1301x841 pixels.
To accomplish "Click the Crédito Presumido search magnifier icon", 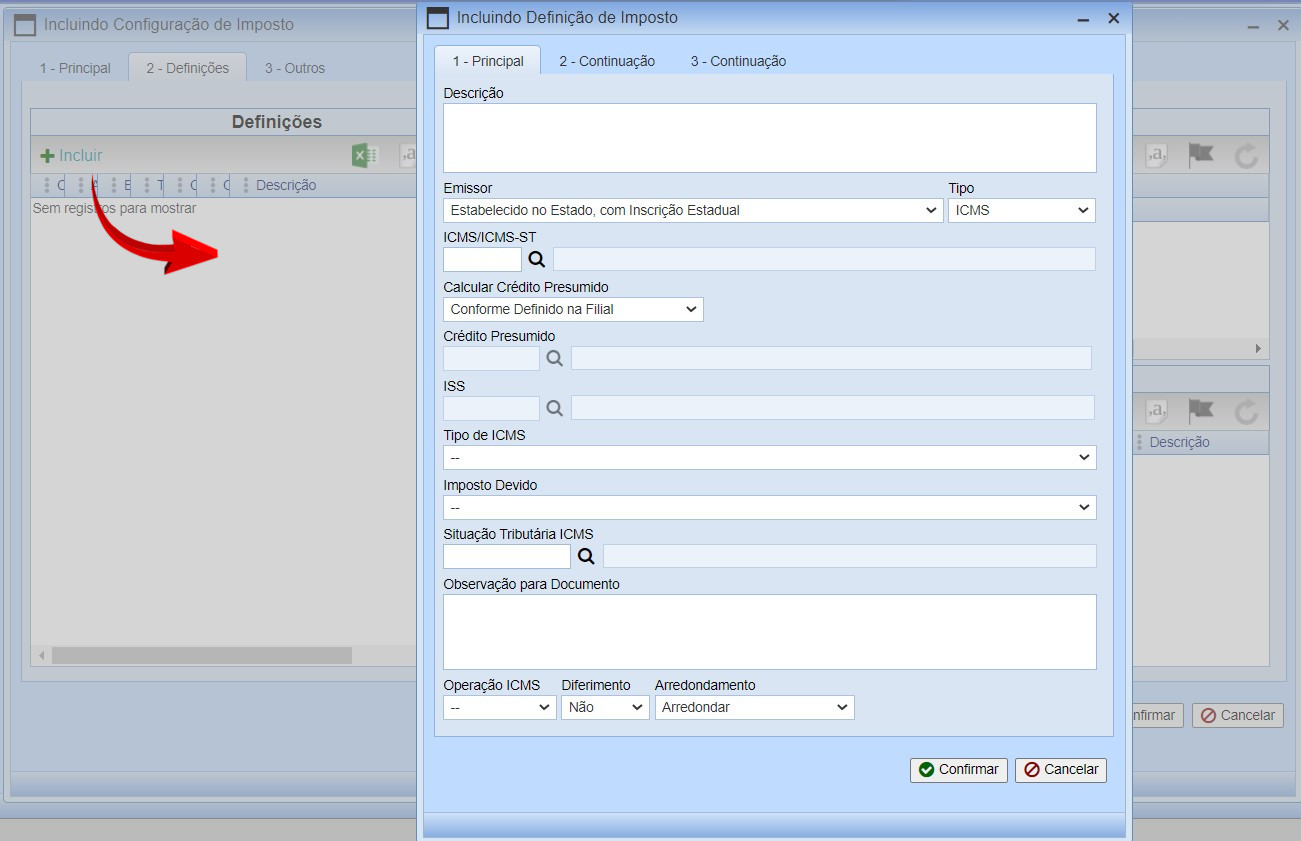I will [x=555, y=358].
